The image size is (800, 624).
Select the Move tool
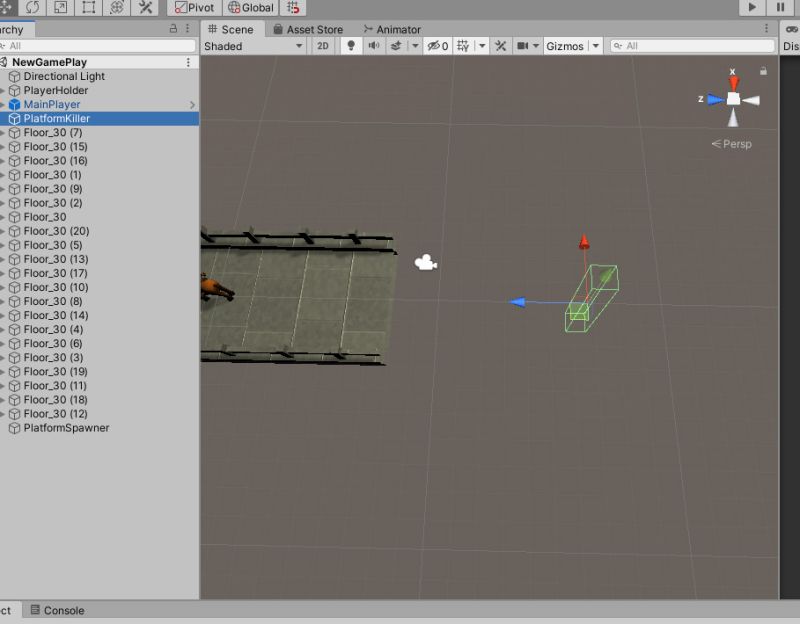(8, 8)
